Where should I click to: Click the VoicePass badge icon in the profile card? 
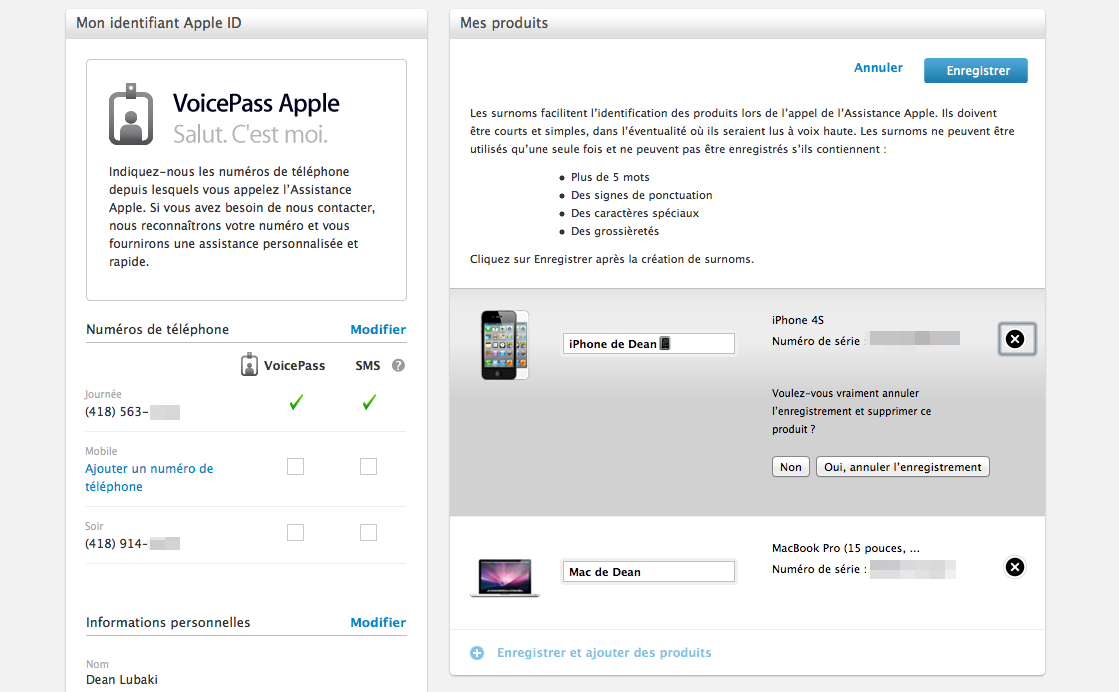coord(131,114)
